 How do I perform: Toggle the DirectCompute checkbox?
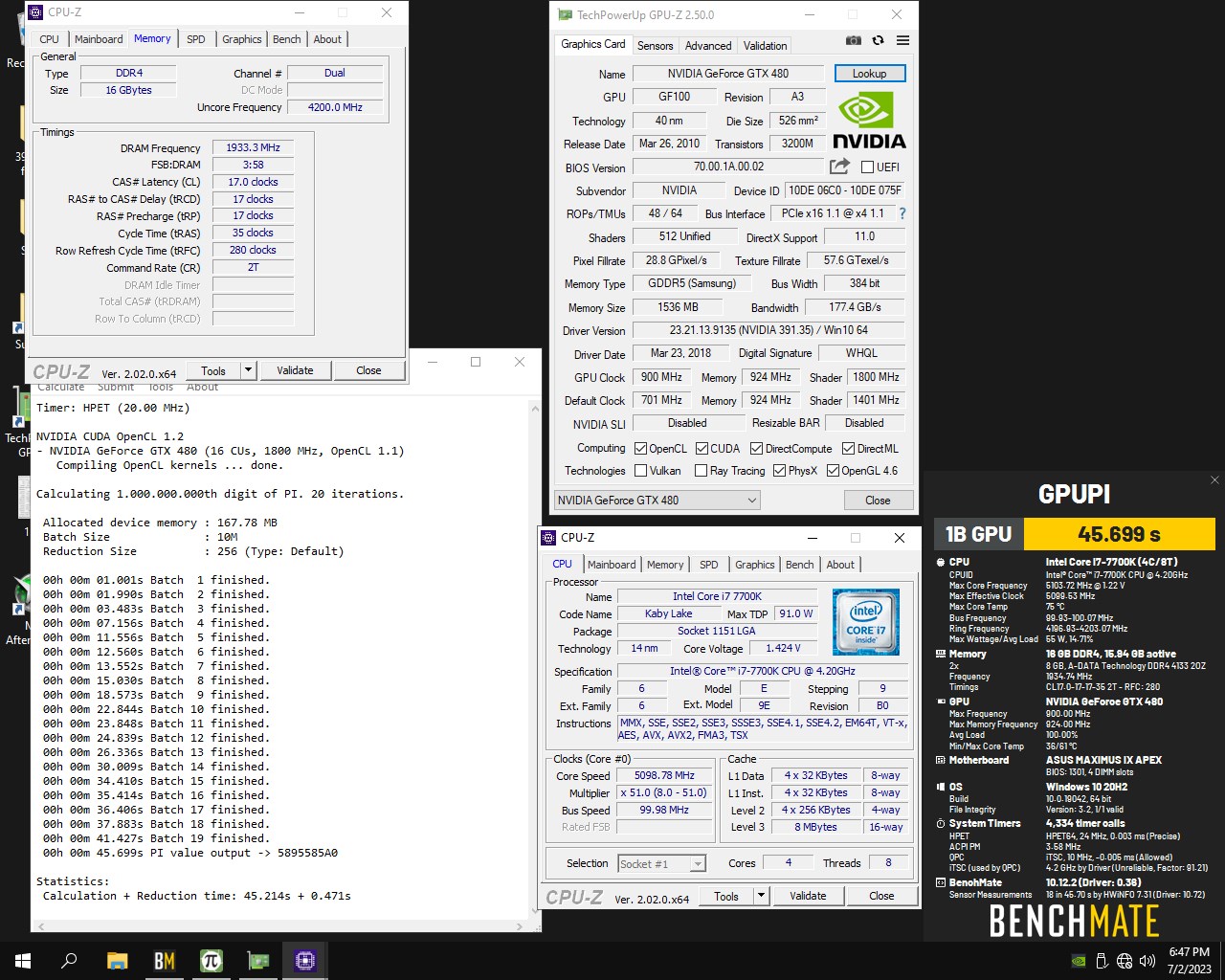[757, 448]
